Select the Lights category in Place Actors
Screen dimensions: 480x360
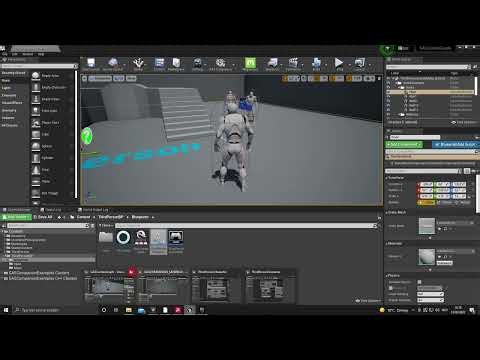click(6, 88)
